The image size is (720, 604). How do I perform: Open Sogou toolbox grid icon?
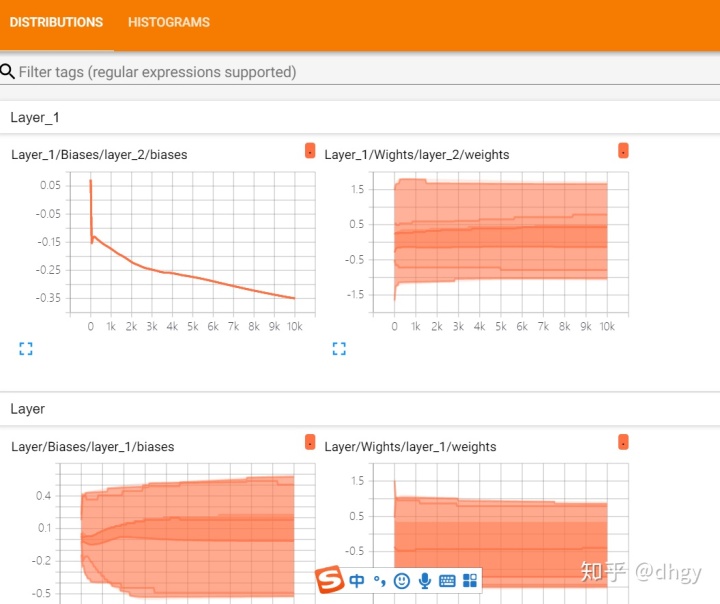[x=470, y=581]
